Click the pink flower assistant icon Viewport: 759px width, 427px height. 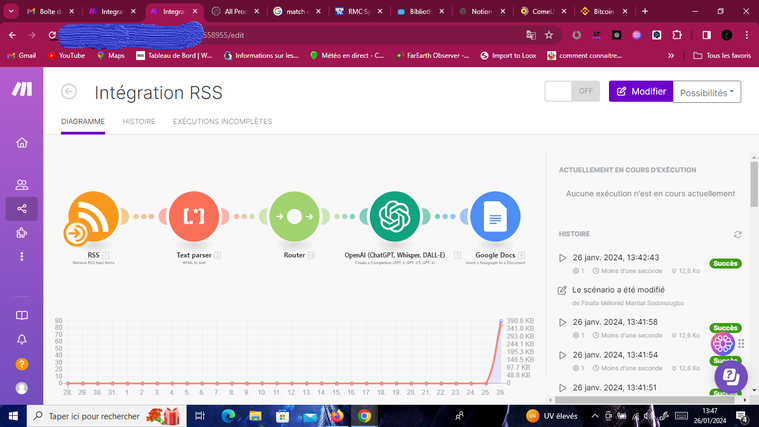[722, 344]
